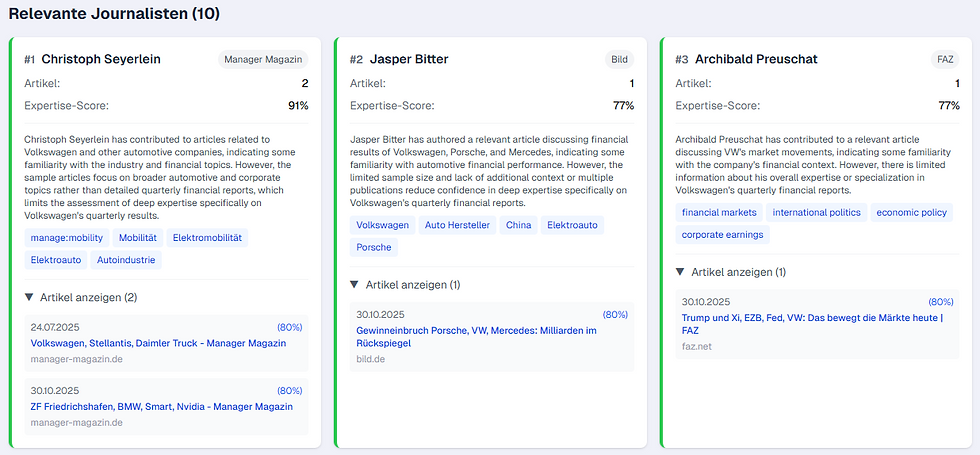
Task: Select the Auto Hersteller tag
Action: 457,225
